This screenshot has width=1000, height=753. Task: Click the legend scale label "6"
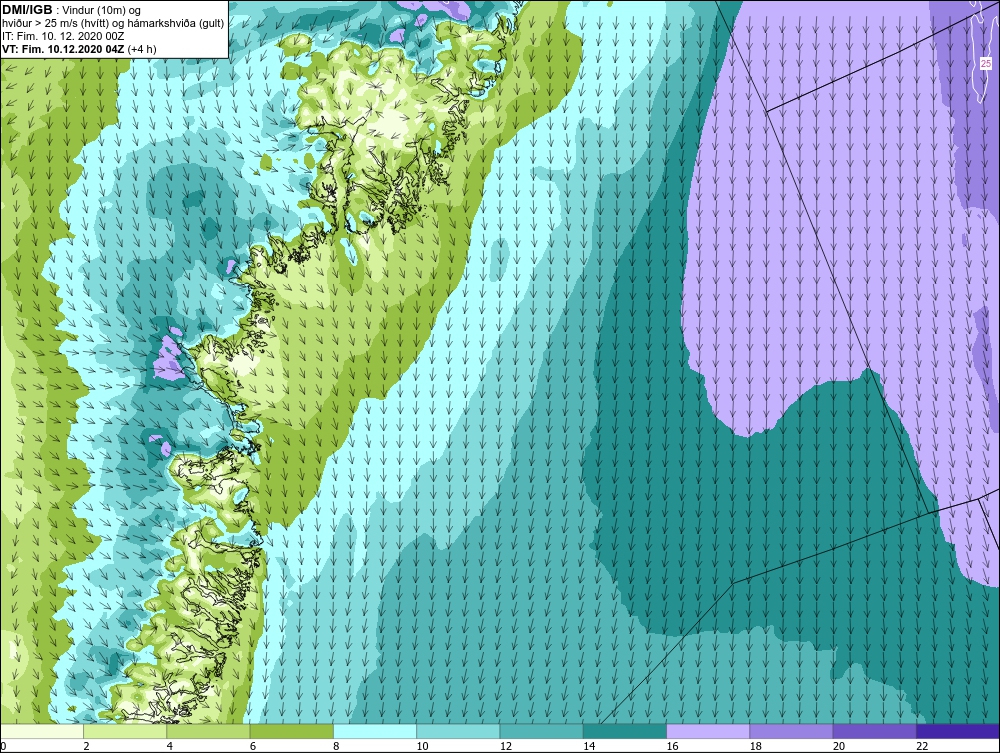(253, 747)
